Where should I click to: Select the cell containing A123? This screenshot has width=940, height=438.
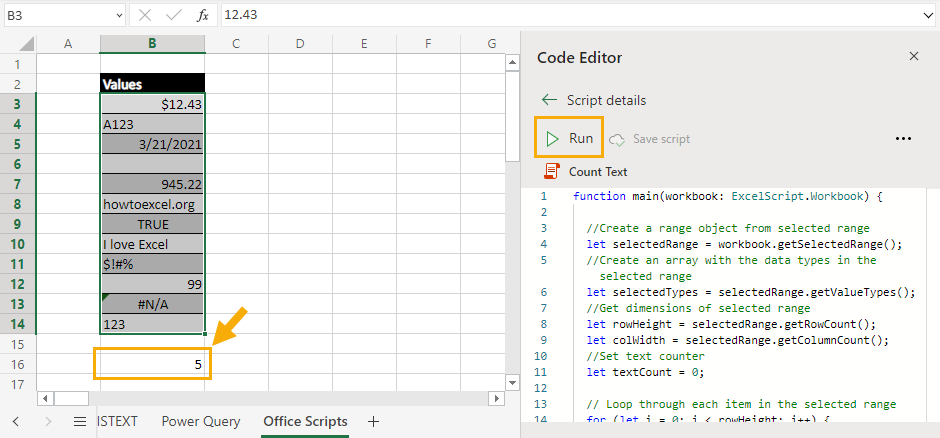coord(152,124)
